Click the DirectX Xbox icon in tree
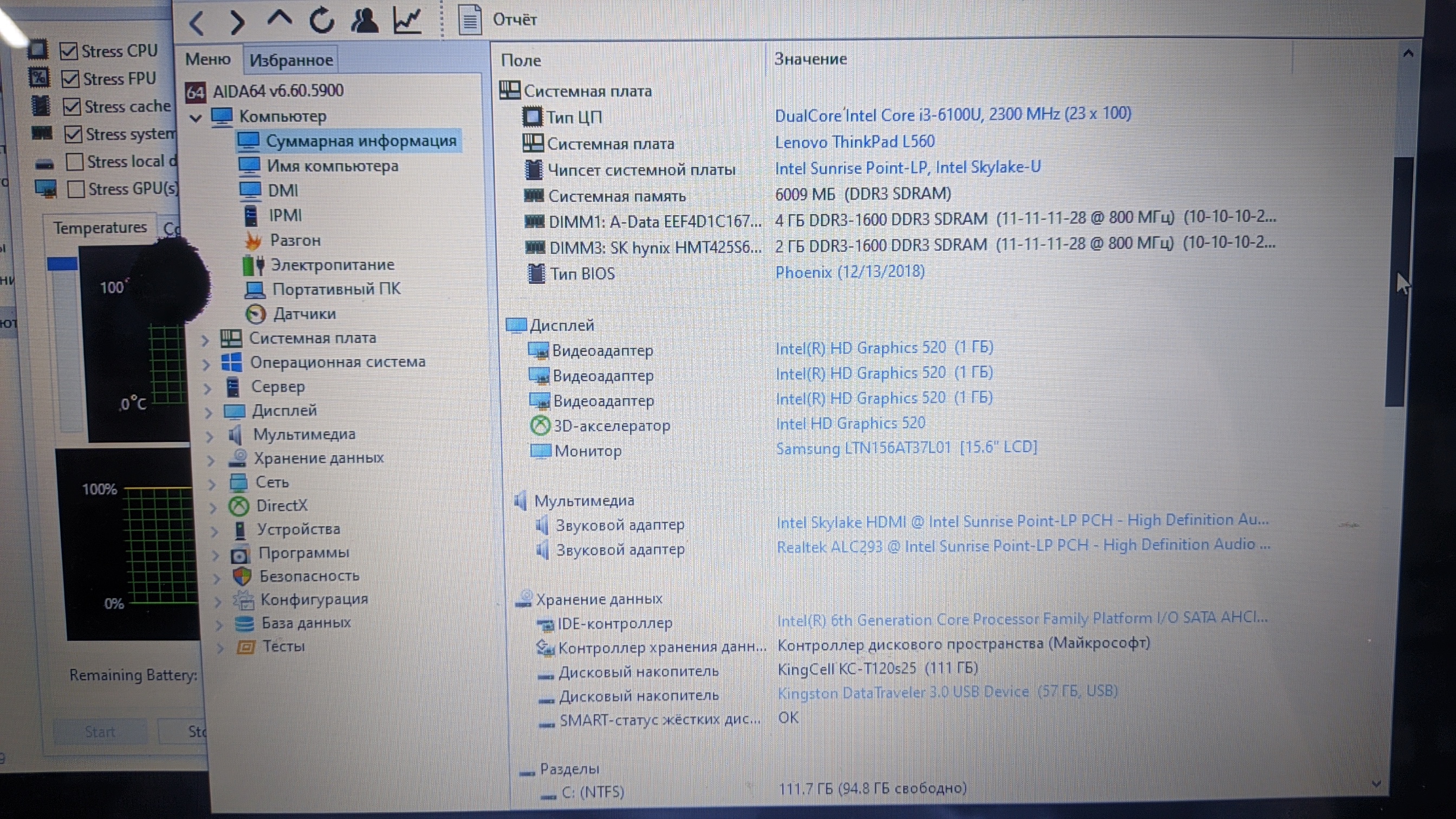This screenshot has height=819, width=1456. coord(238,506)
